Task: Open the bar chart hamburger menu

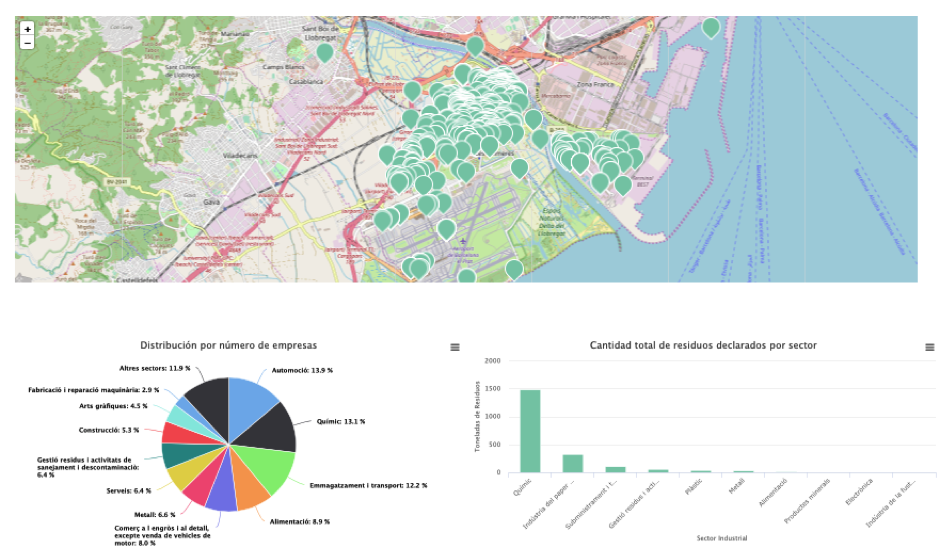Action: [x=929, y=347]
